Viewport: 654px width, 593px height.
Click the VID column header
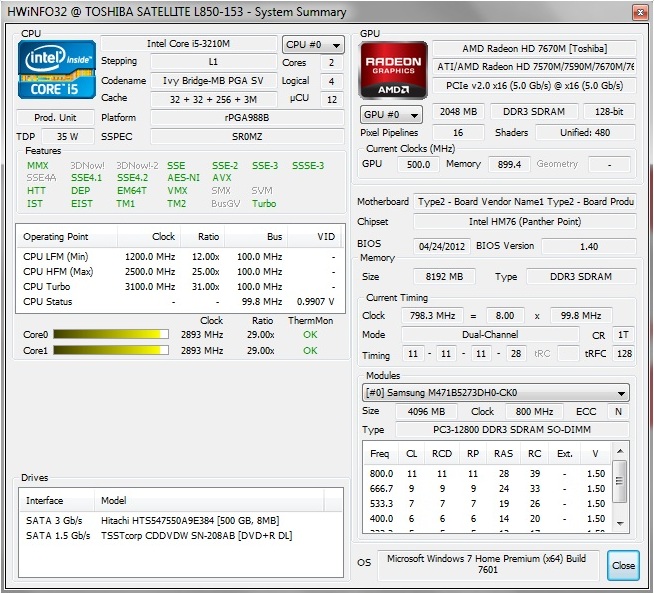click(x=314, y=237)
